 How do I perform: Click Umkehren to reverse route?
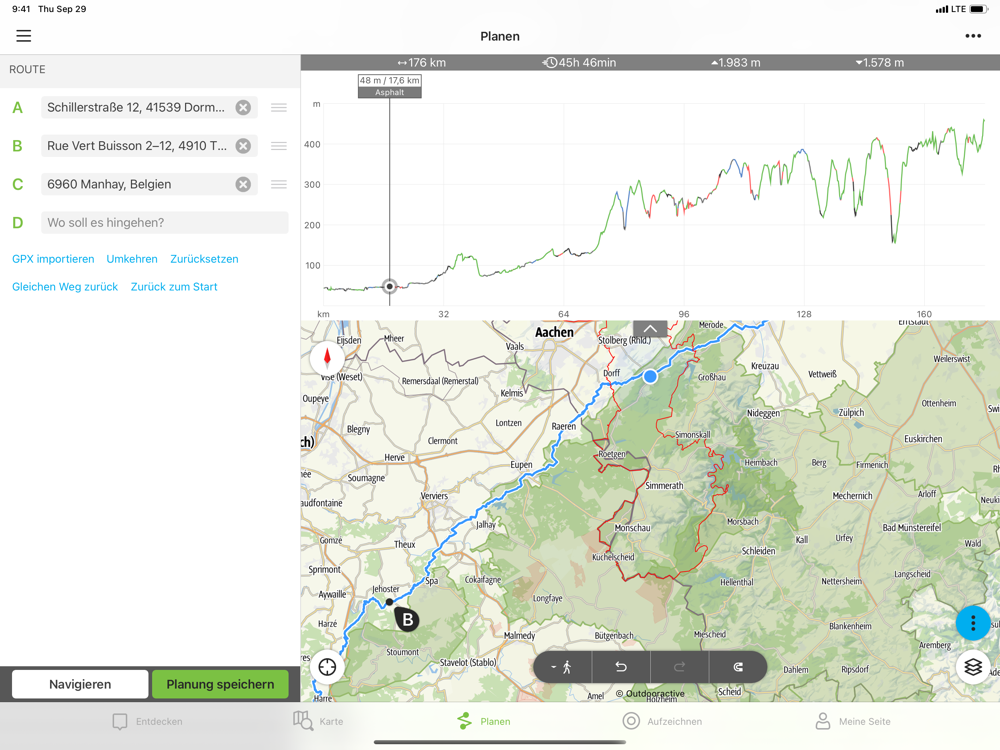click(132, 259)
